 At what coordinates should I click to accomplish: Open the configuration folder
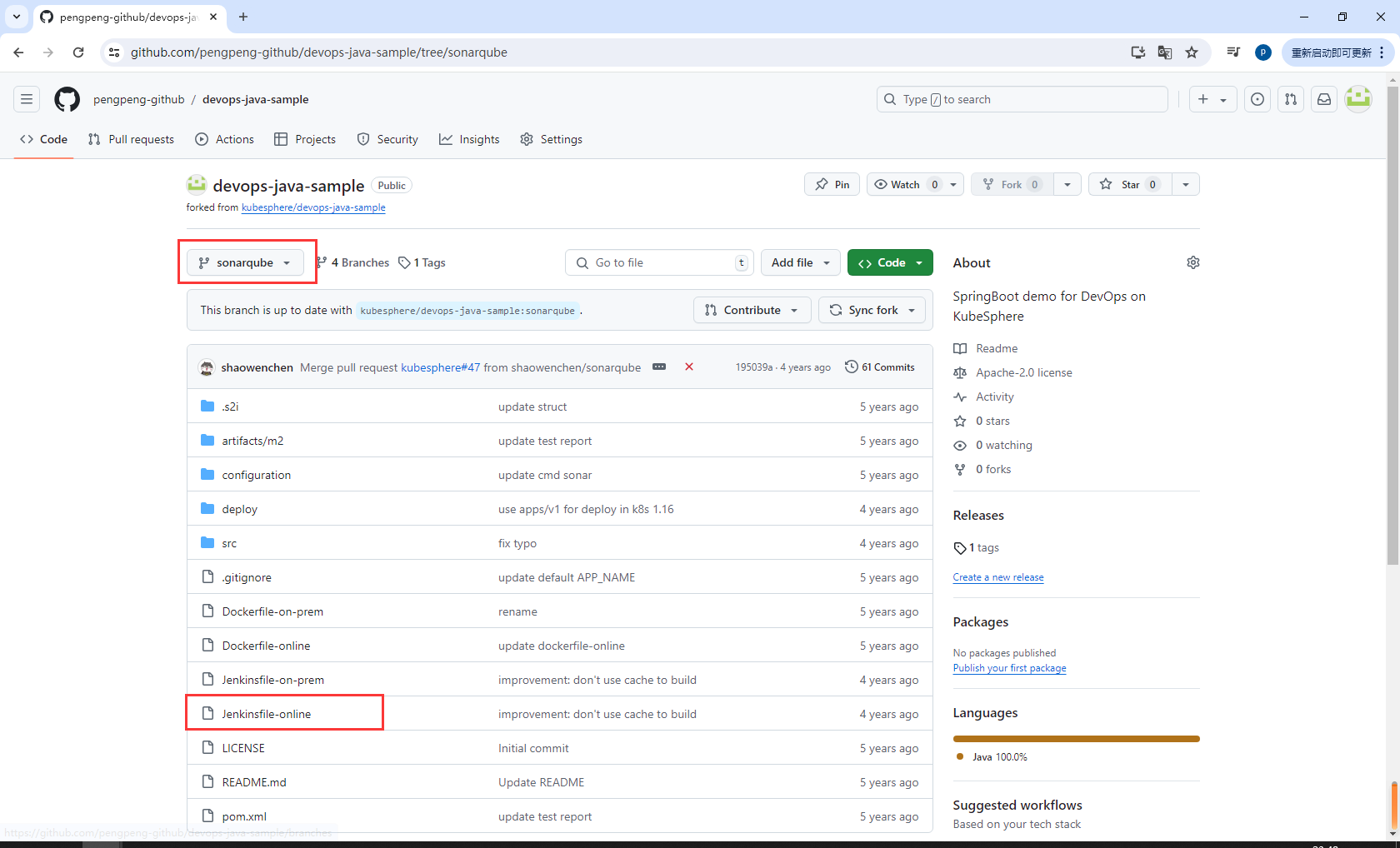point(257,475)
